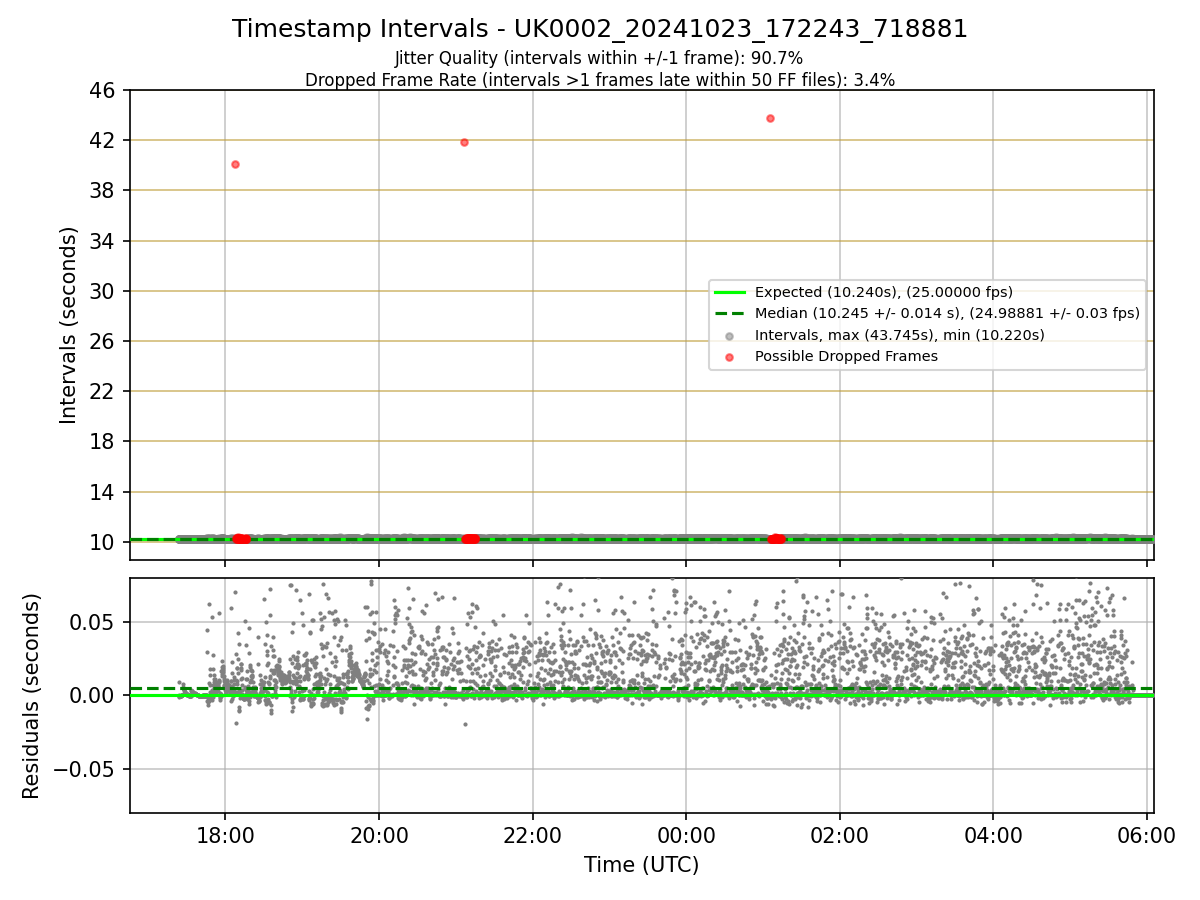This screenshot has height=900, width=1200.
Task: Click the Intervals (seconds) axis label
Action: pyautogui.click(x=68, y=325)
